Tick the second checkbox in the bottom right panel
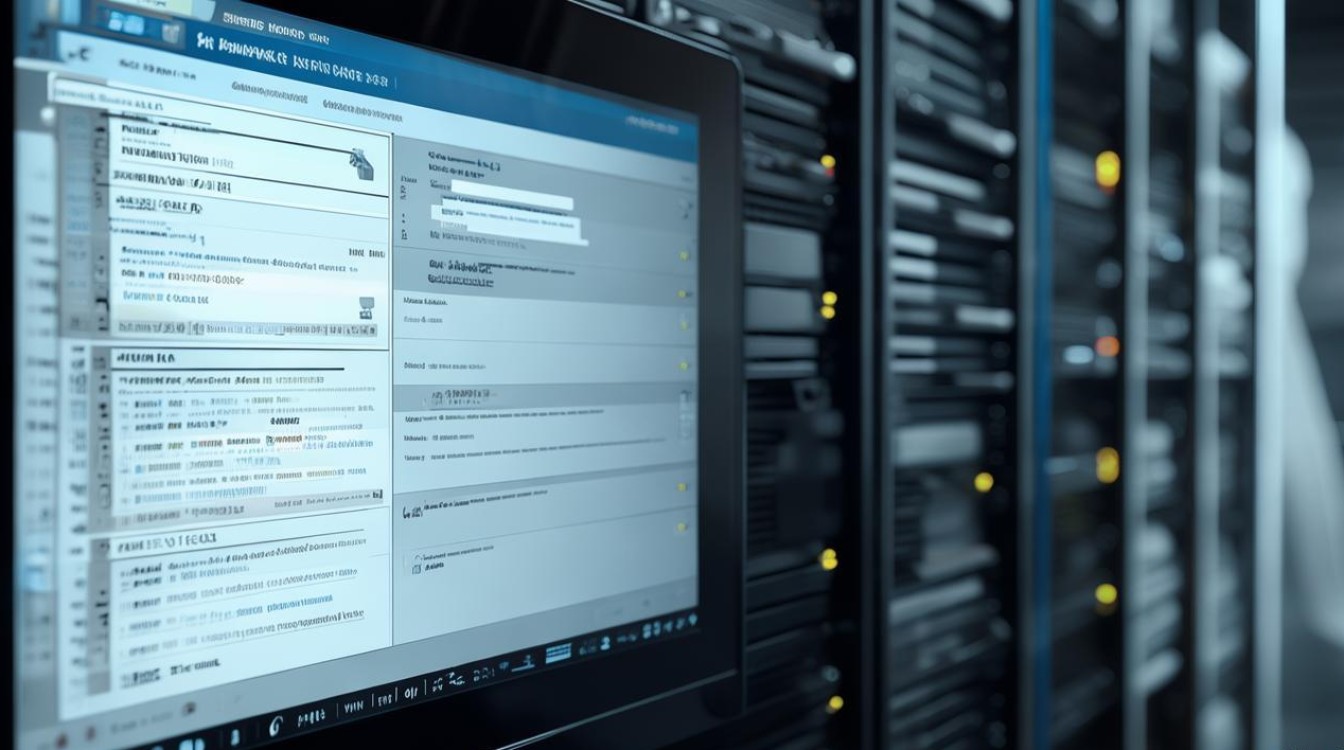Viewport: 1344px width, 750px height. click(416, 569)
